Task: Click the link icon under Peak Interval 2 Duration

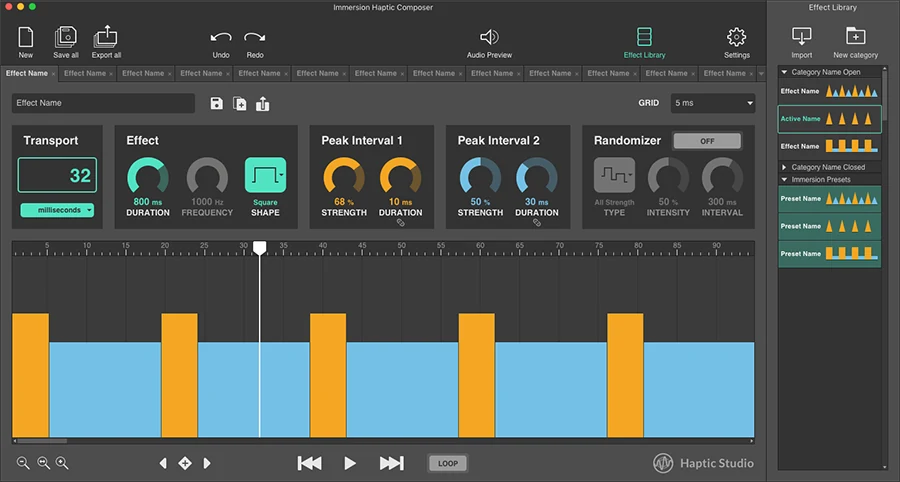Action: point(537,223)
